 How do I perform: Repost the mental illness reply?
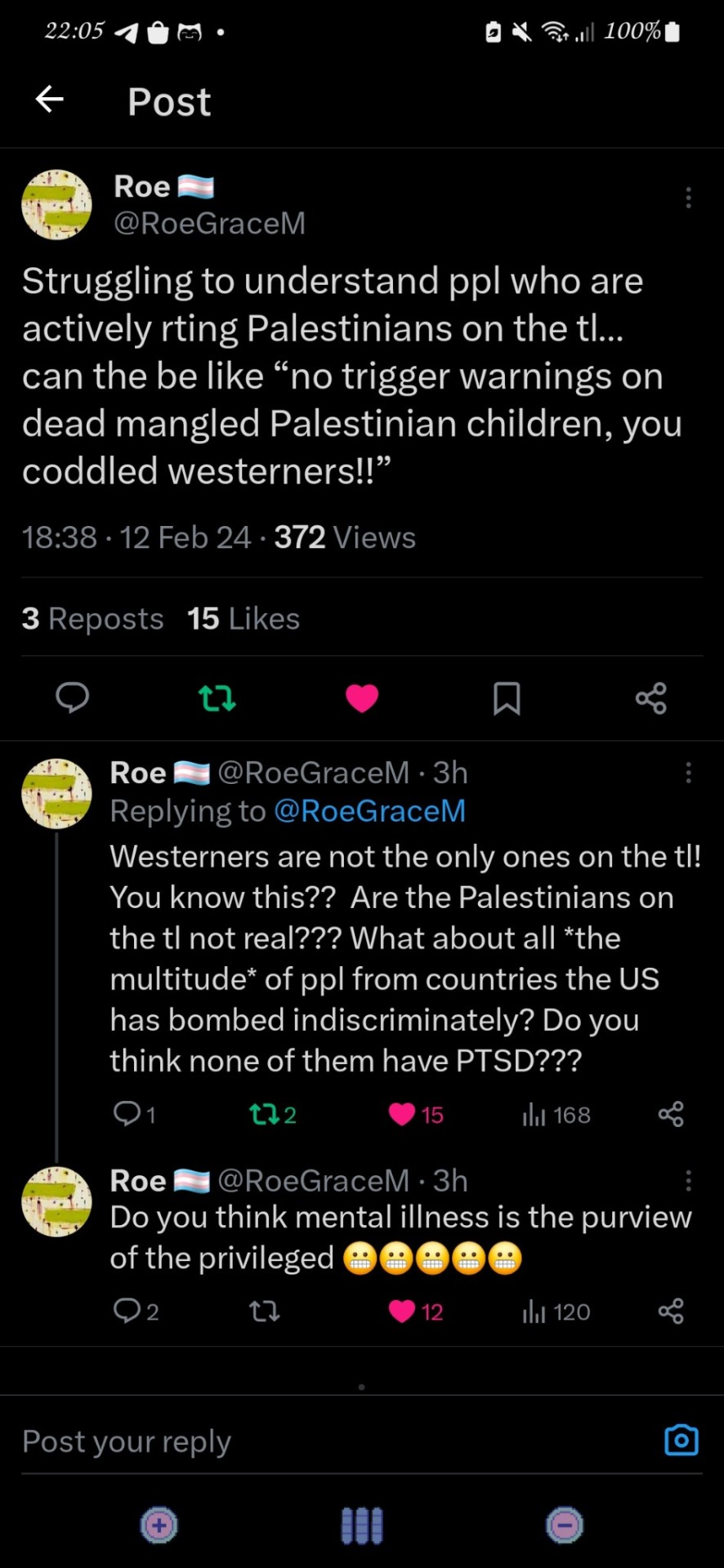(264, 1312)
